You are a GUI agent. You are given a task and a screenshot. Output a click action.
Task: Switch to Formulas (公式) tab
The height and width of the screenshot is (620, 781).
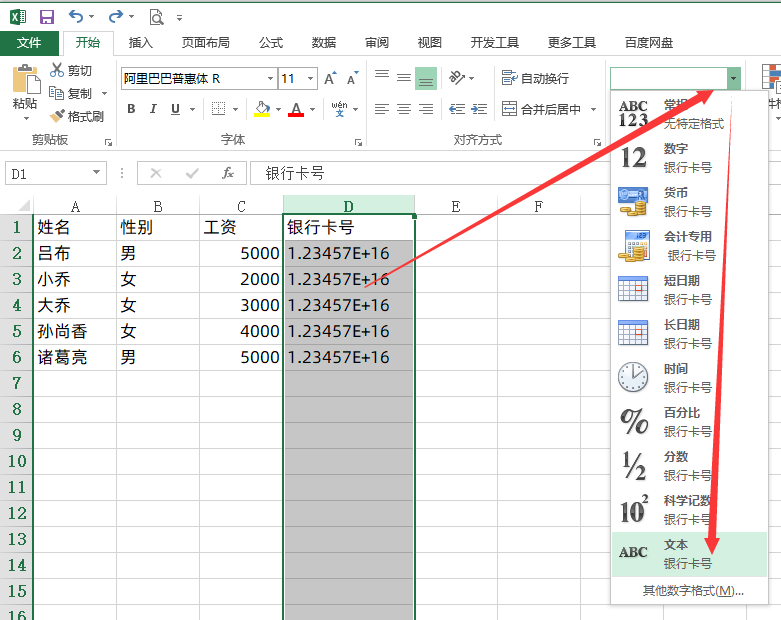tap(271, 43)
